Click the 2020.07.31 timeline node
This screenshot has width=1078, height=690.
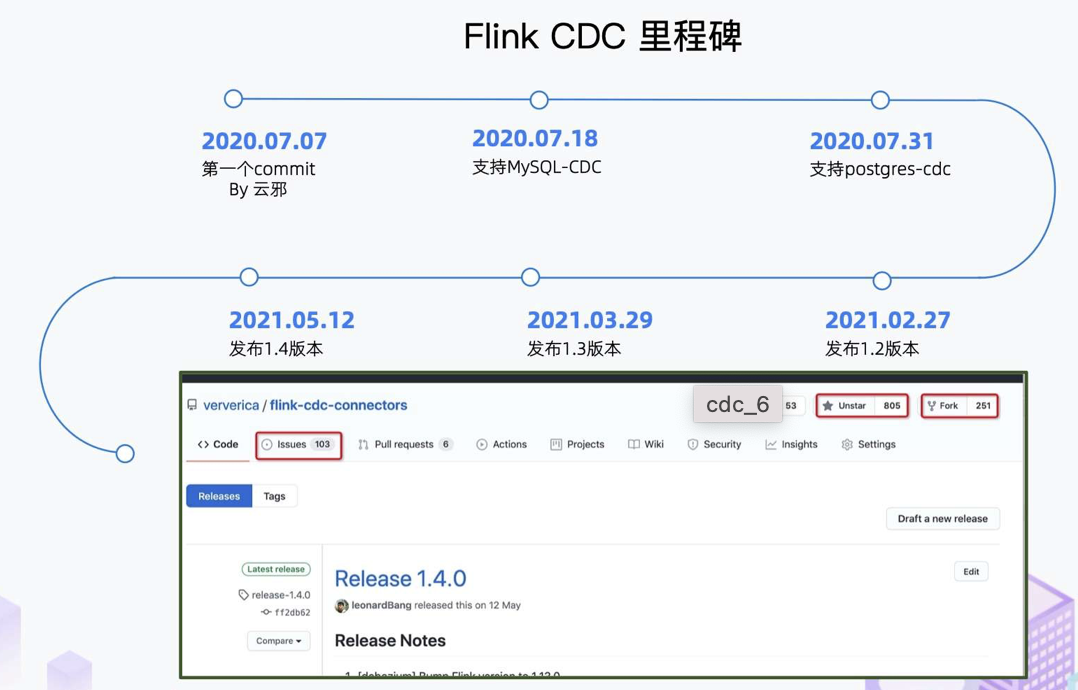(880, 100)
